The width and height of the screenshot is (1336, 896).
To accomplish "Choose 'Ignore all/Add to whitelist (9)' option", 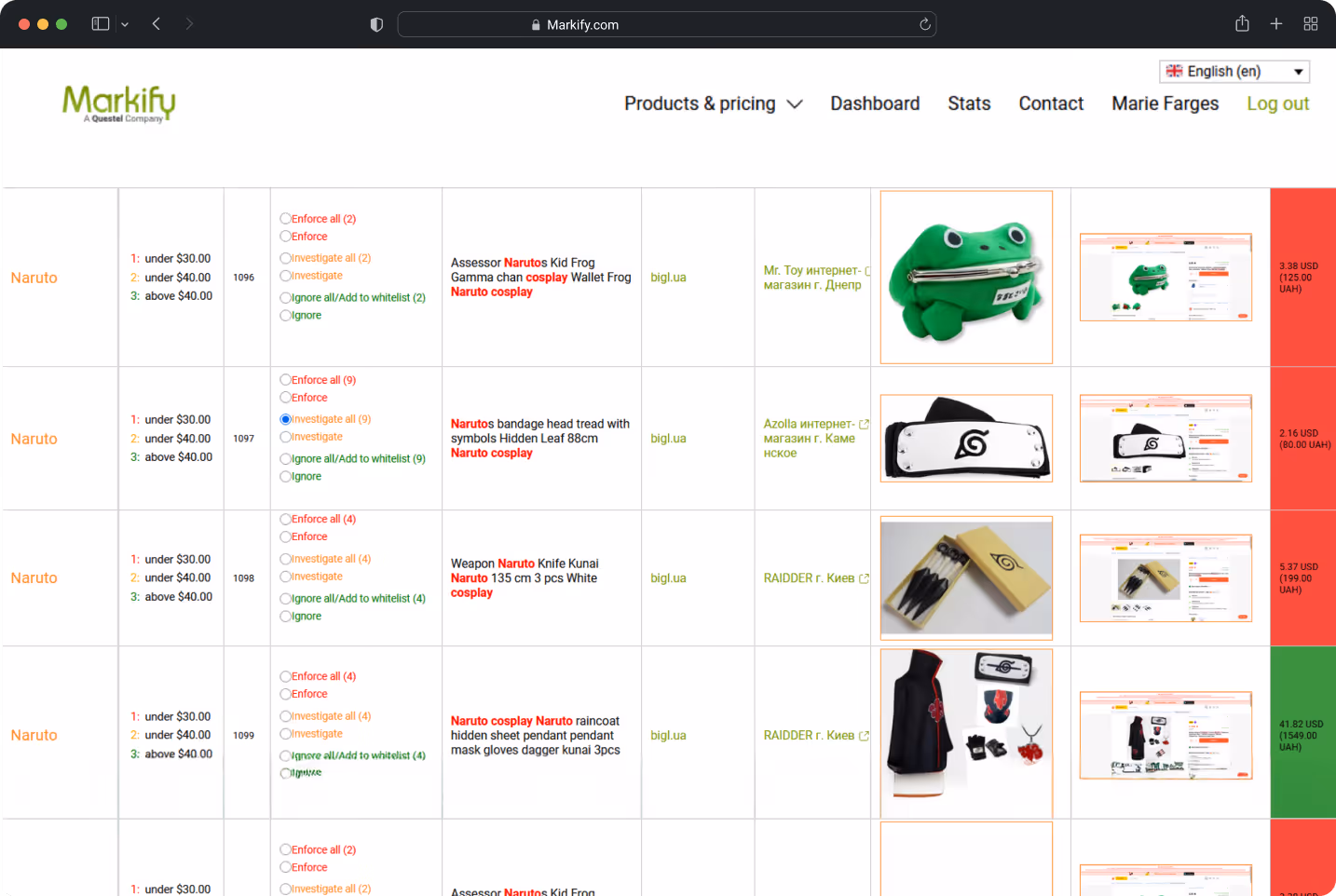I will 286,459.
